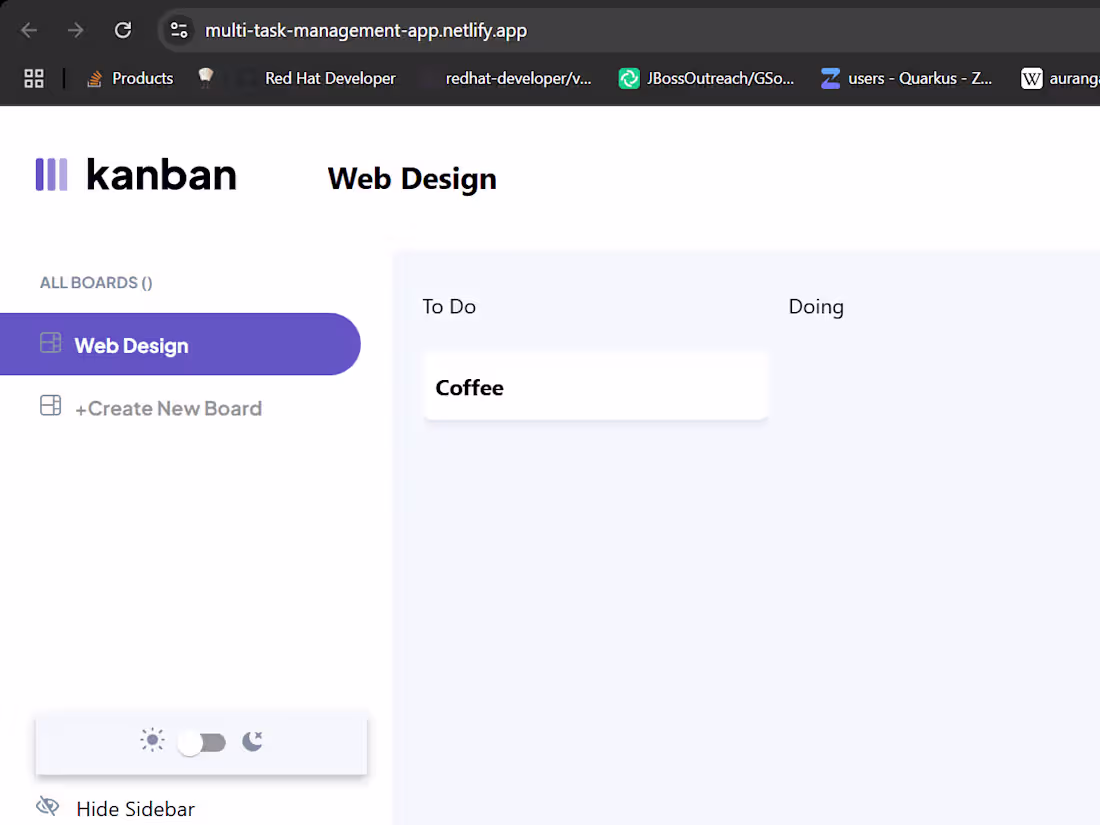This screenshot has width=1100, height=825.
Task: Open the Coffee task card
Action: (x=596, y=387)
